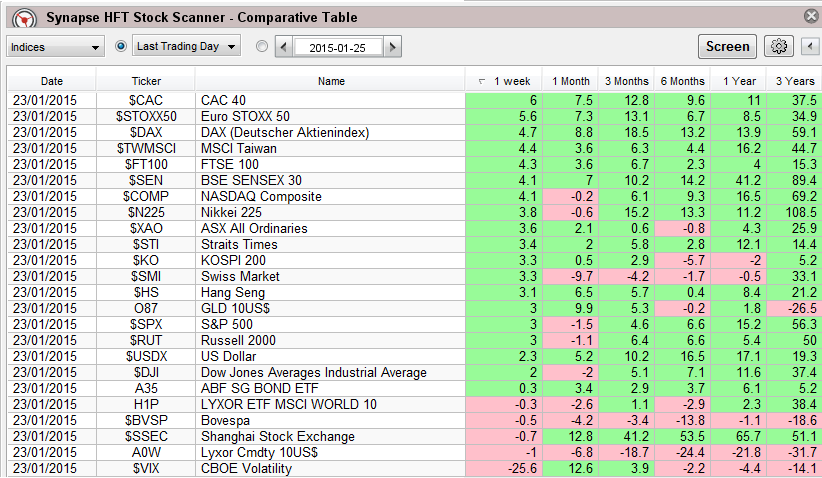Select the $VIX ticker cell
The image size is (822, 478).
[146, 468]
